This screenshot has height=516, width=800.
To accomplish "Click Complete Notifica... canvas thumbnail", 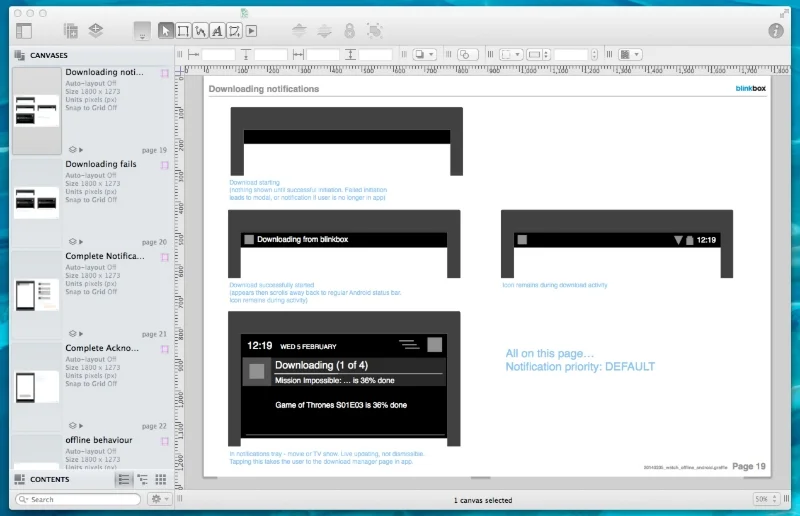I will point(37,294).
